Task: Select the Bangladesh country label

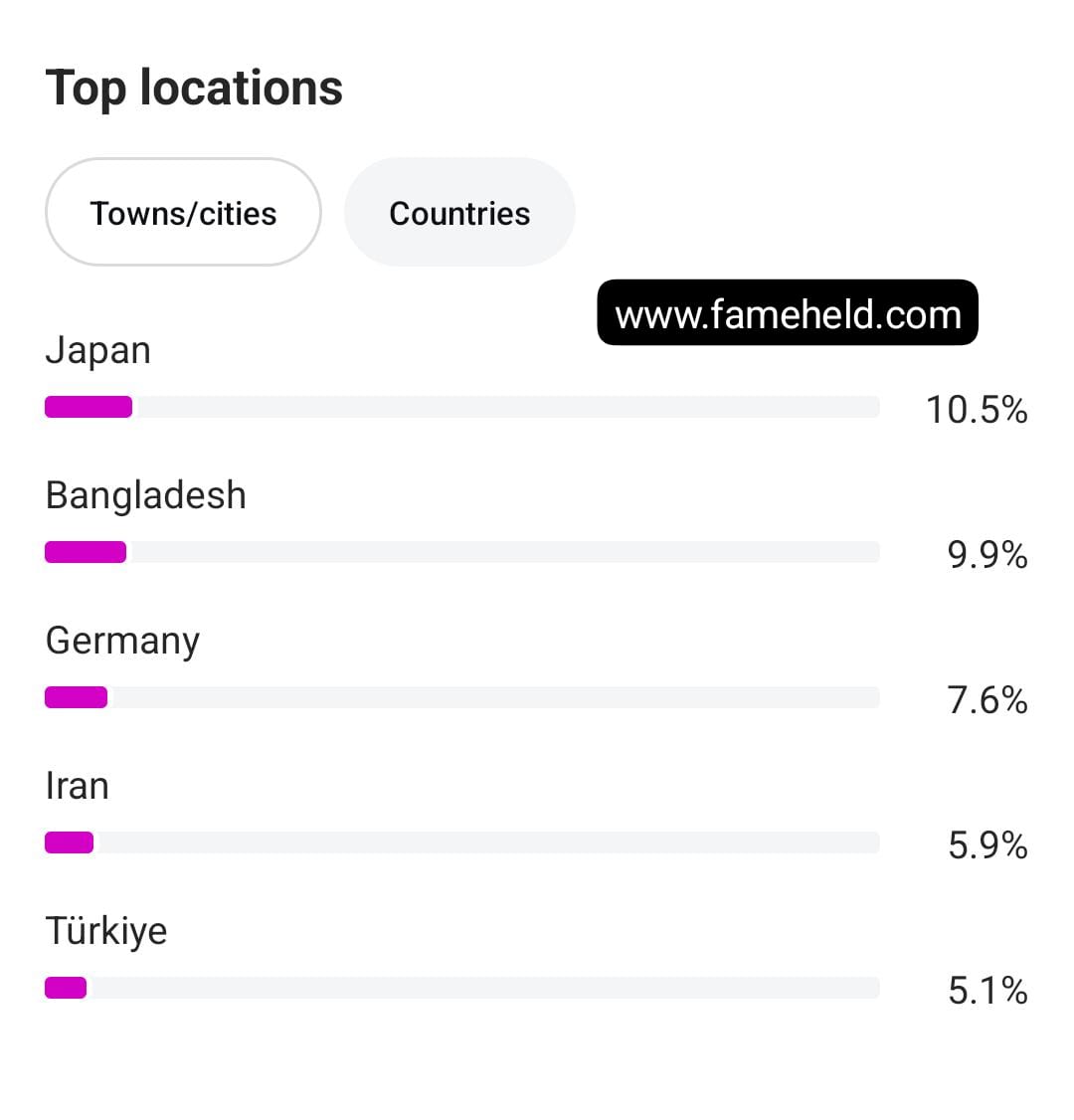Action: point(146,495)
